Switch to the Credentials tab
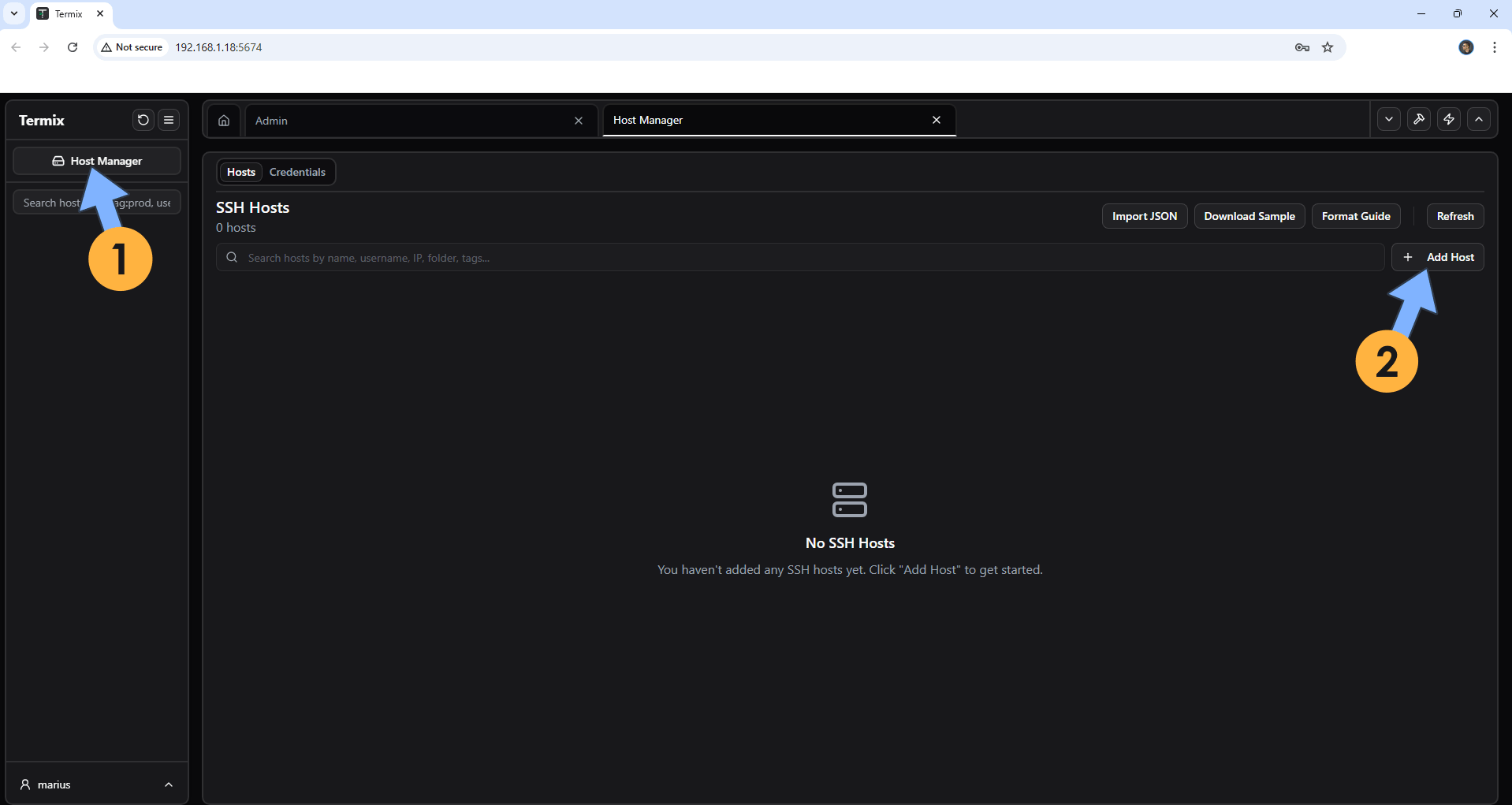1512x805 pixels. pos(297,172)
